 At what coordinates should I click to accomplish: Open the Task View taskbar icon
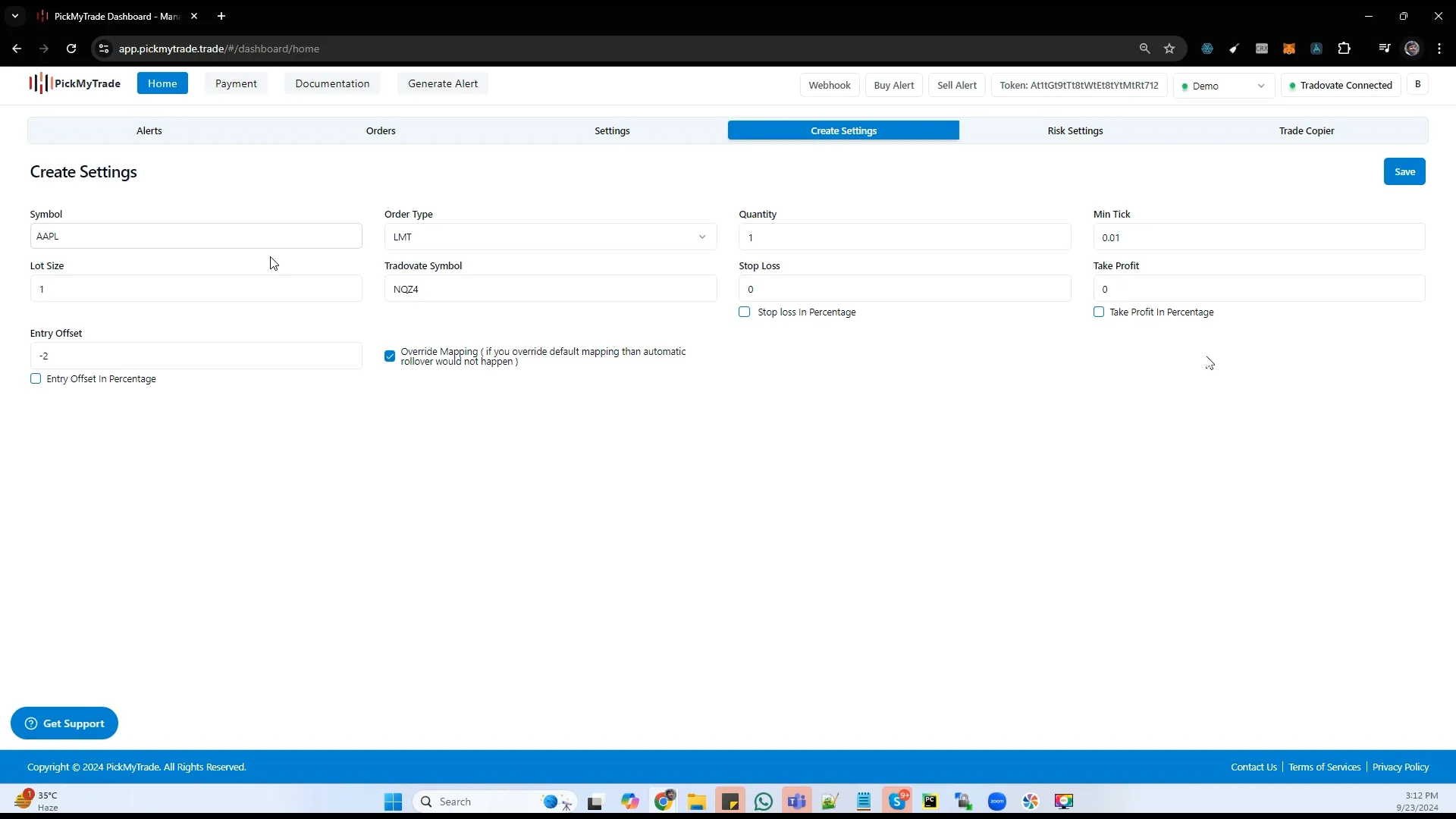coord(595,802)
